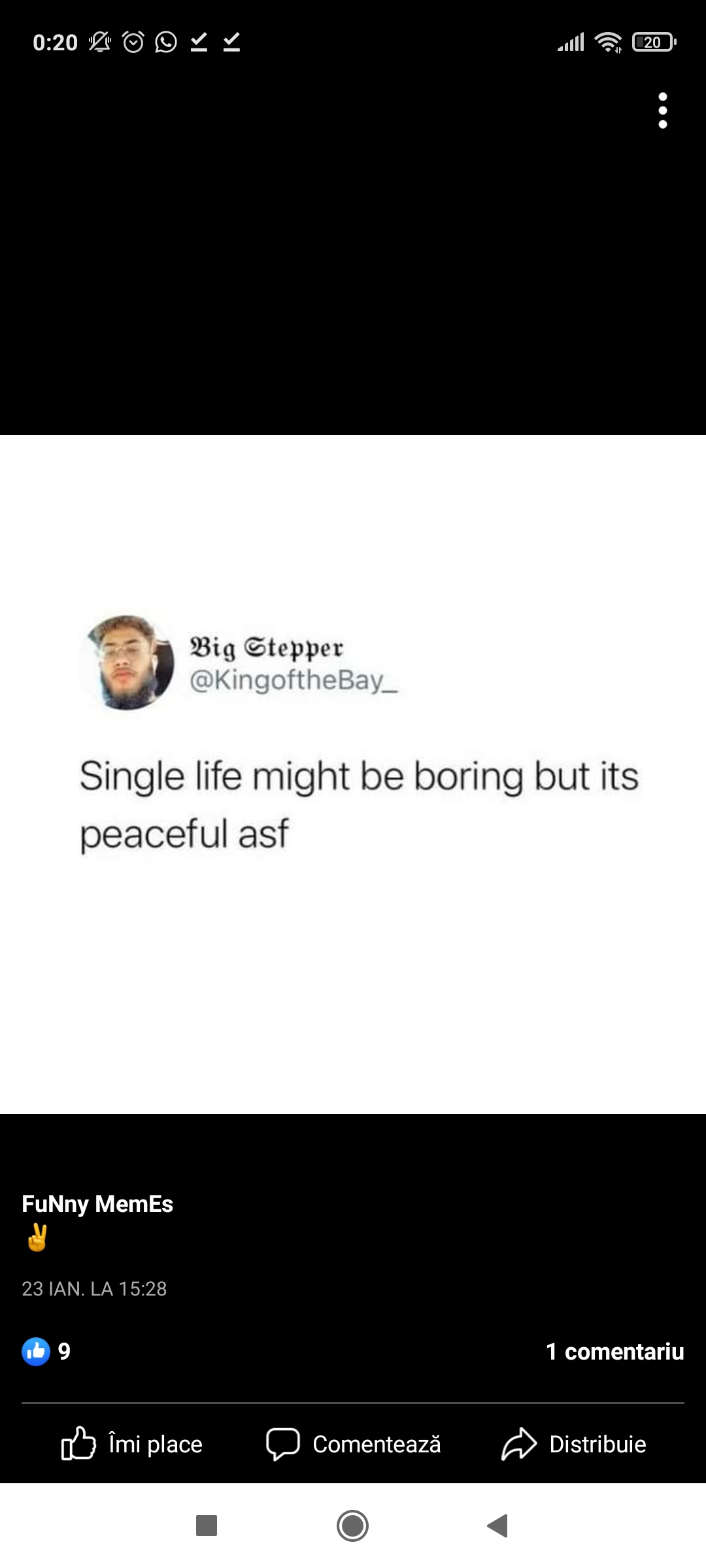Screen dimensions: 706x1568
Task: Tap the Comentează speech bubble icon
Action: tap(282, 1443)
